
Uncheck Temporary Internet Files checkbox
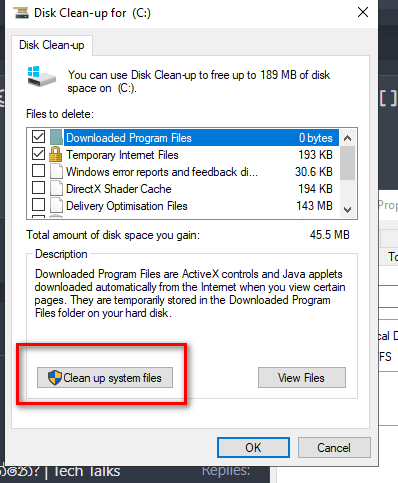[x=38, y=154]
